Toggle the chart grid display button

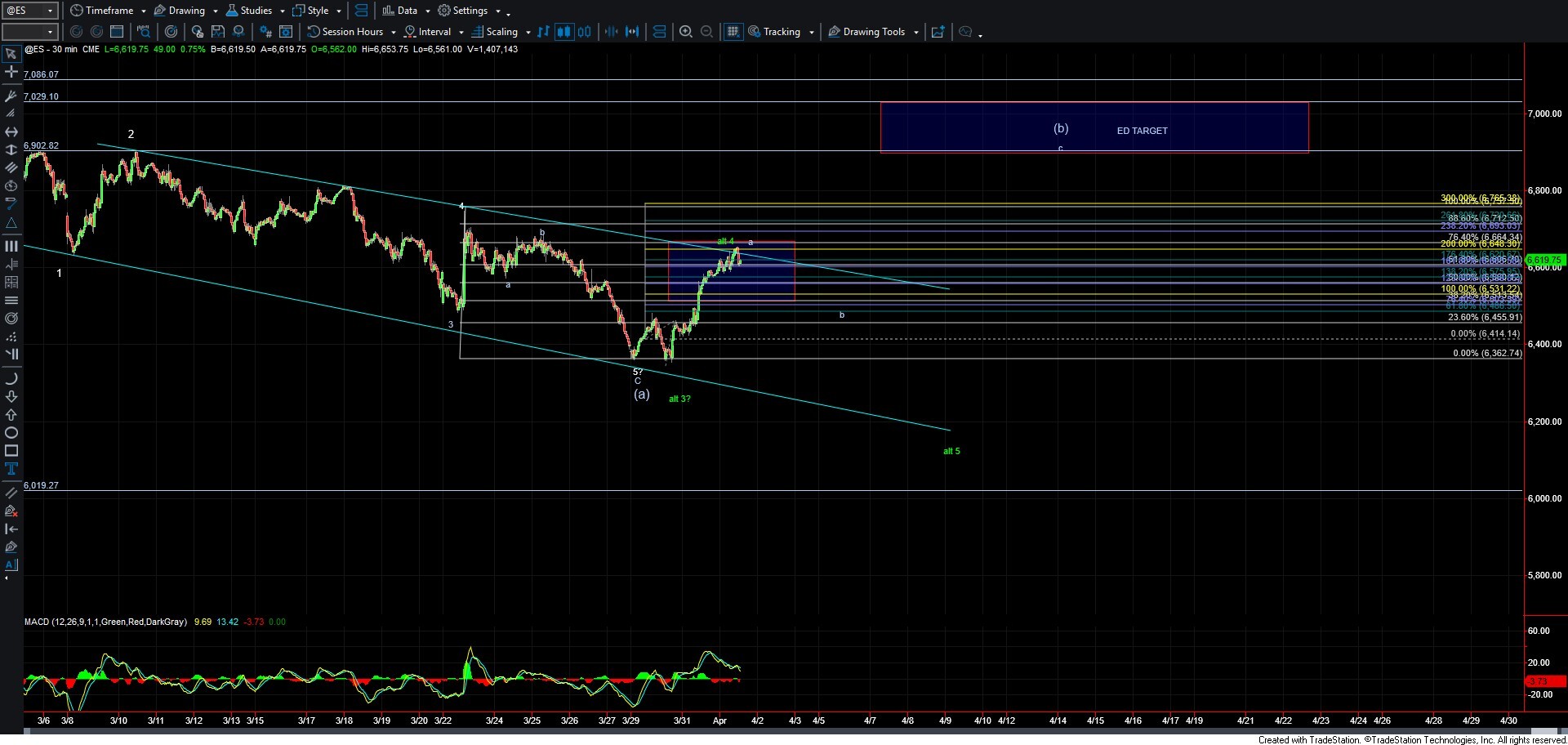(733, 32)
